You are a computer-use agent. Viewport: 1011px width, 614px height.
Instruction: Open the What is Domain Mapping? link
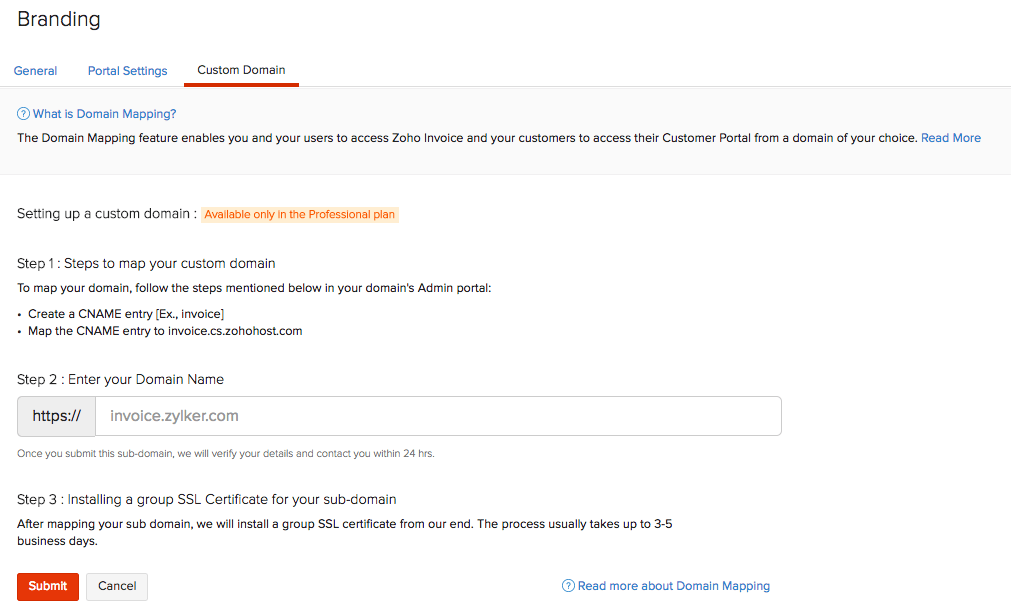click(x=104, y=115)
